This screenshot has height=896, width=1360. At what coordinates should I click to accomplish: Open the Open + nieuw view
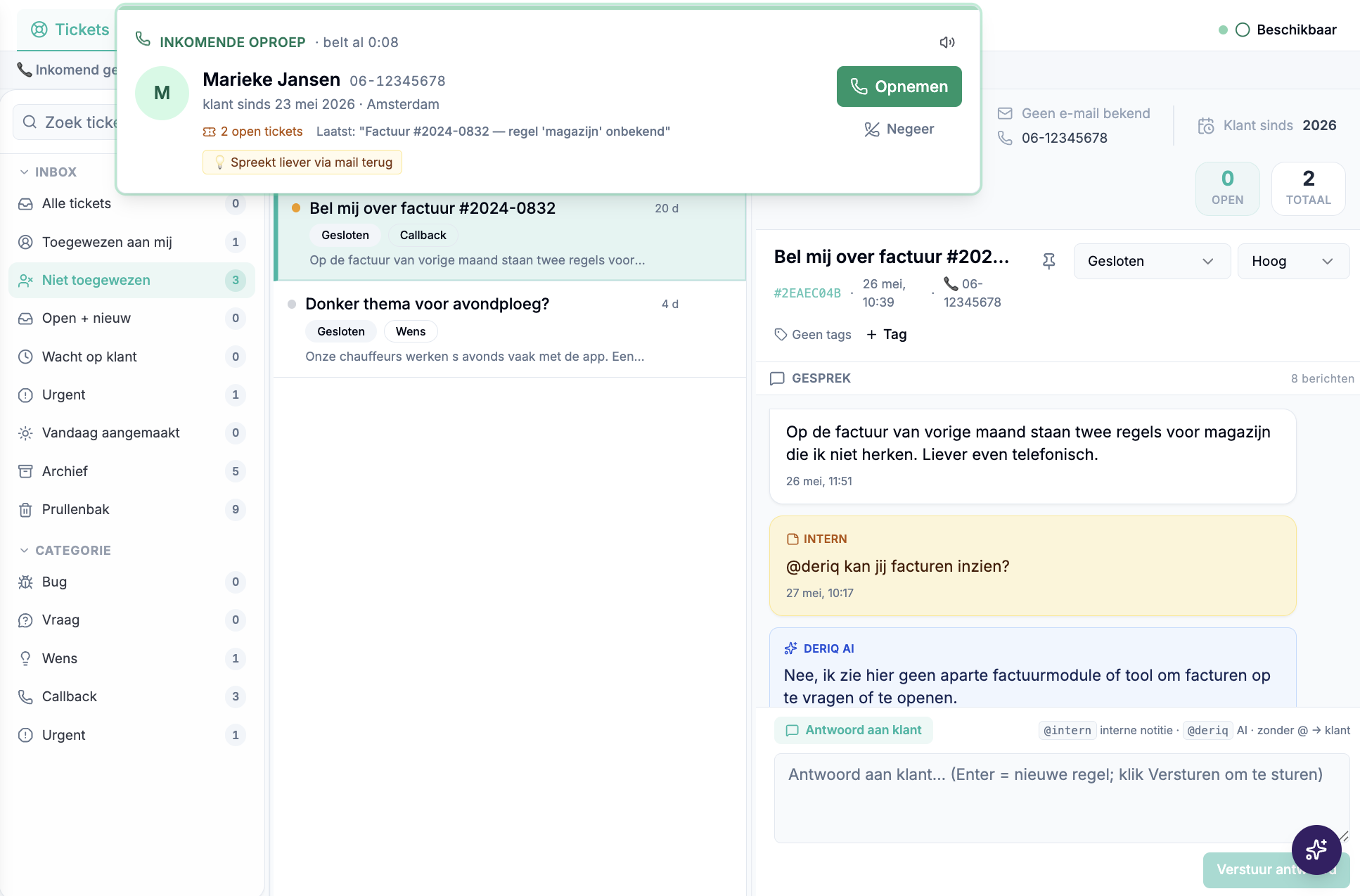click(131, 318)
